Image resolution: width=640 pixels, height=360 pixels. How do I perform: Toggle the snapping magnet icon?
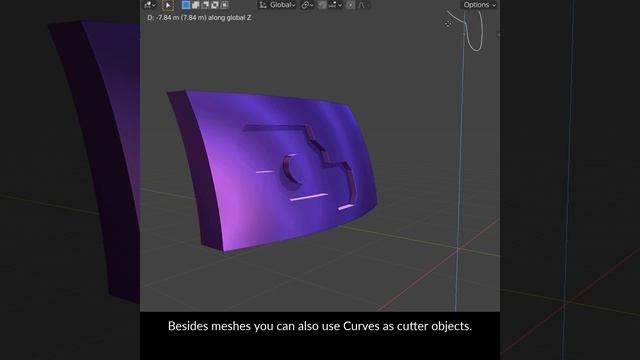(x=322, y=5)
